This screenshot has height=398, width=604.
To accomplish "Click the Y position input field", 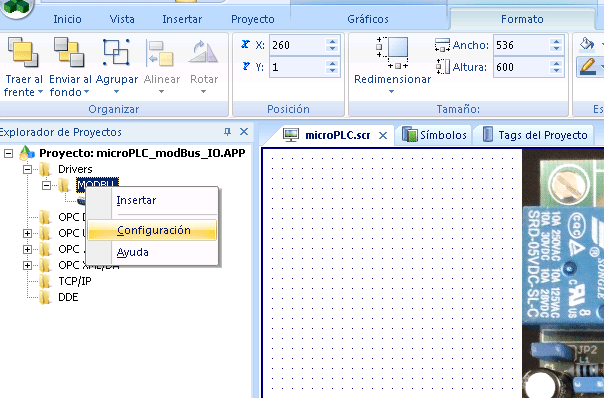I will coord(297,67).
